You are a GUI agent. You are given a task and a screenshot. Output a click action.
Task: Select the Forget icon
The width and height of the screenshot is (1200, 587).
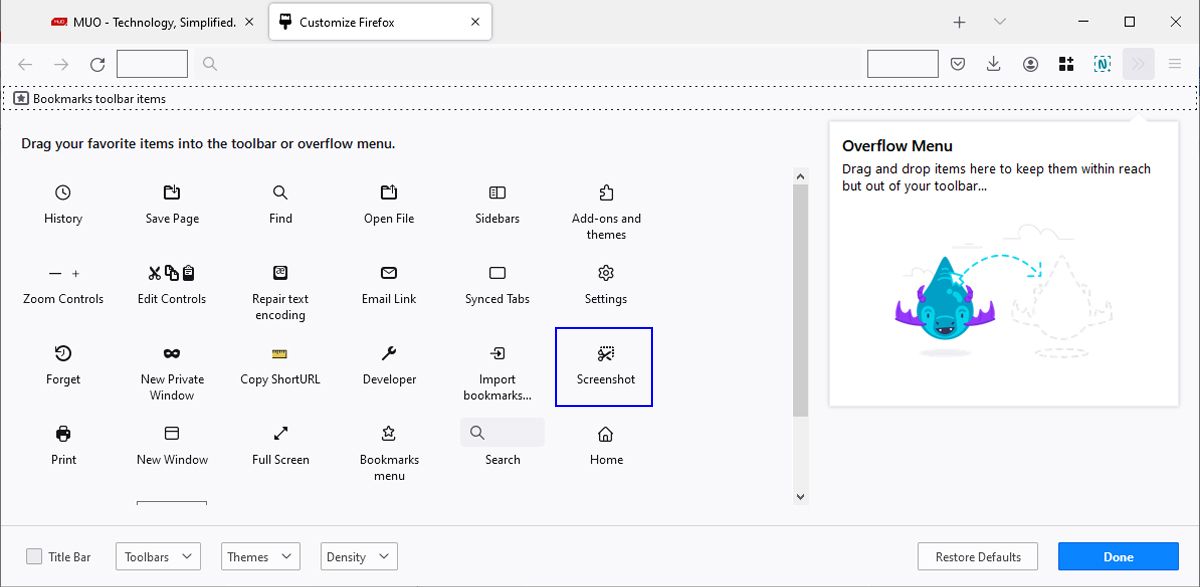(x=63, y=353)
